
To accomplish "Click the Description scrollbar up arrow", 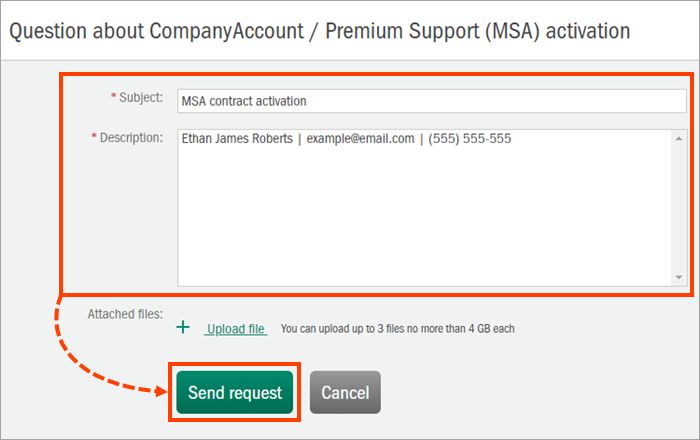I will tap(678, 138).
